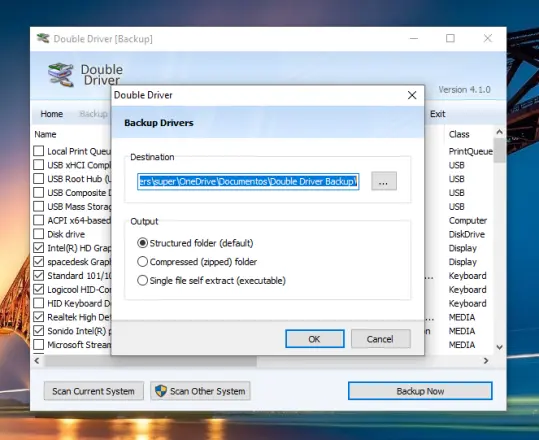539x440 pixels.
Task: Open the Home menu item
Action: pos(52,114)
